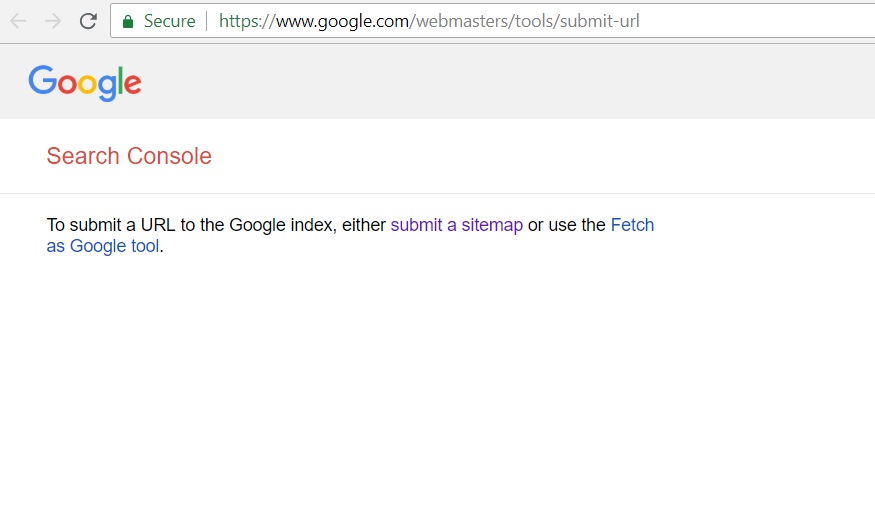
Task: Open site info via the Secure label
Action: (170, 21)
